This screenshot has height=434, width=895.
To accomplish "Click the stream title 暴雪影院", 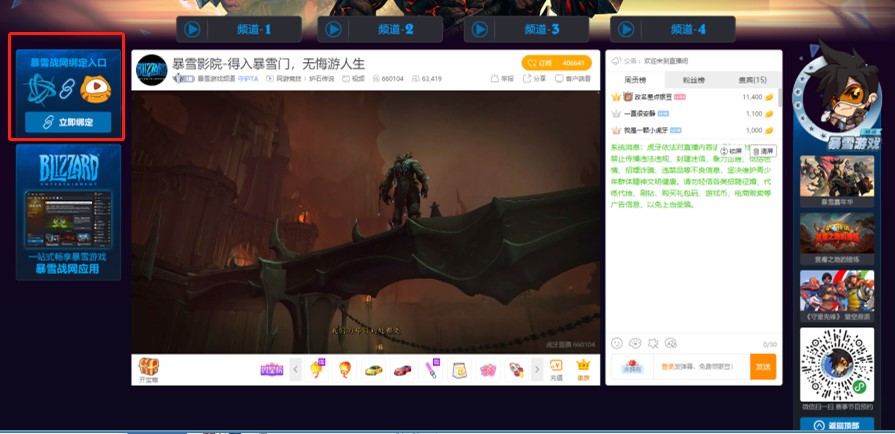I will [x=268, y=63].
